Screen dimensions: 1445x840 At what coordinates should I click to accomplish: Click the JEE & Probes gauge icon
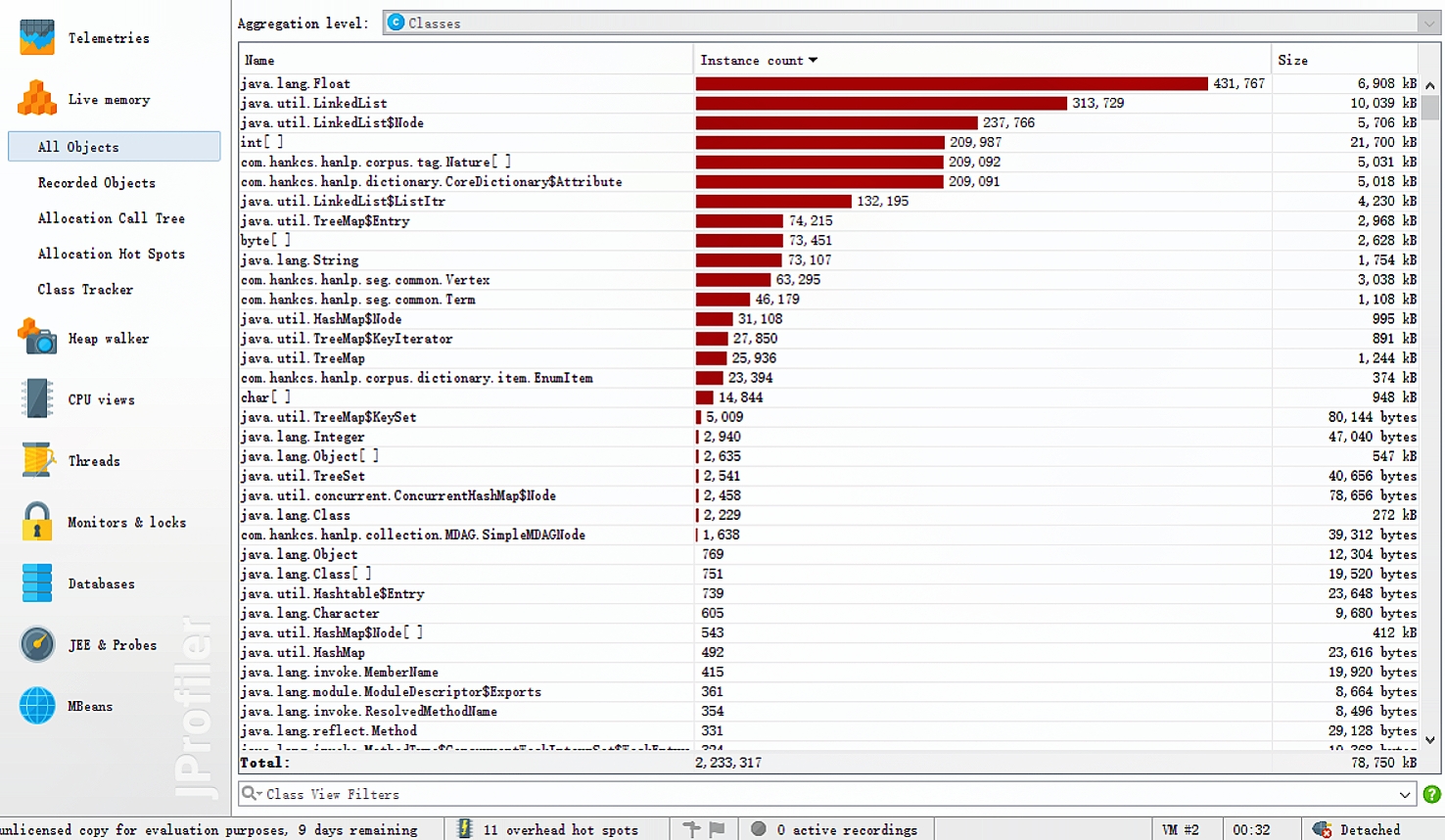pos(37,644)
